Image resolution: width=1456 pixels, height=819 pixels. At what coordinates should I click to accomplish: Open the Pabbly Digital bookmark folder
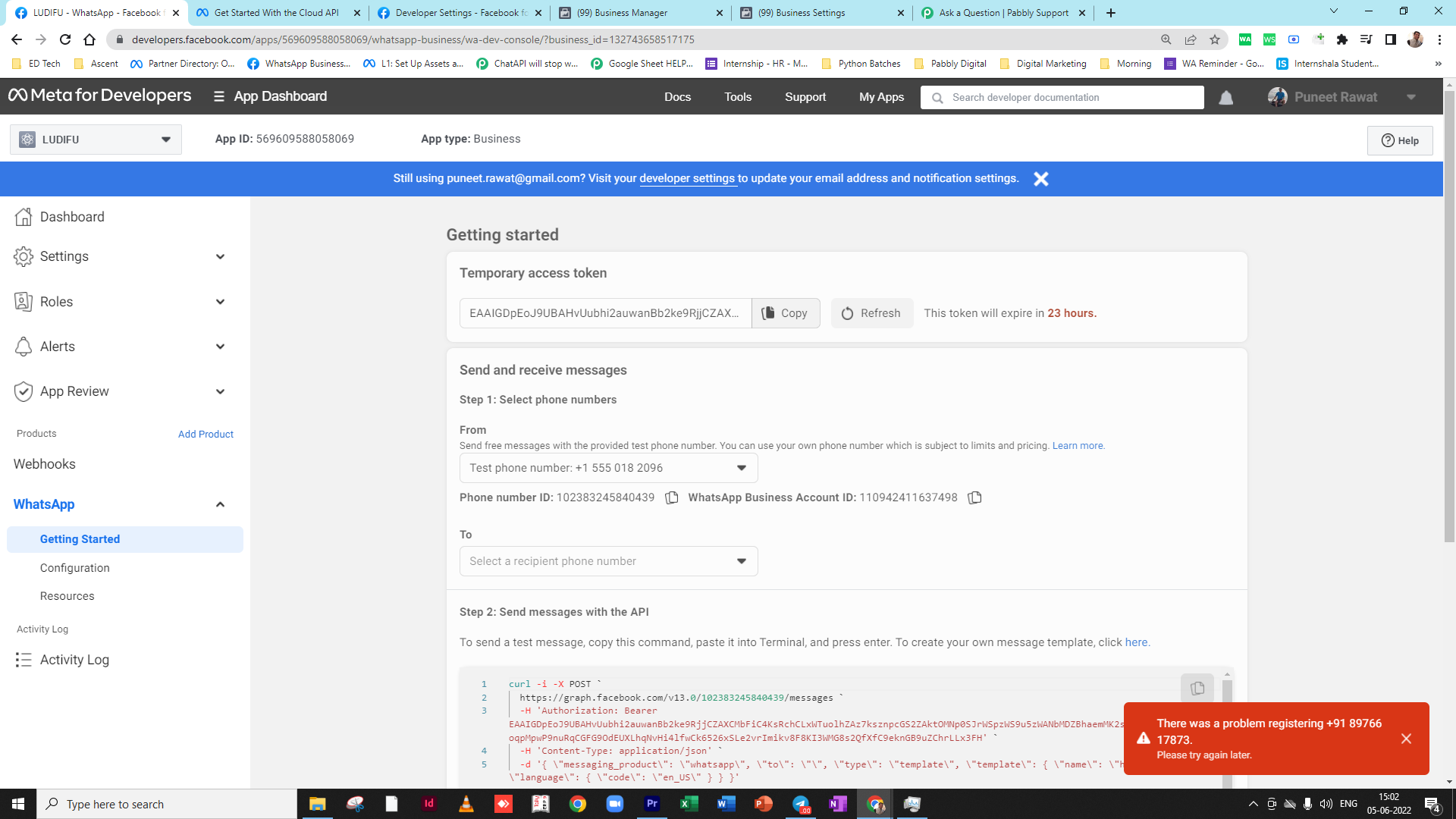click(x=951, y=64)
